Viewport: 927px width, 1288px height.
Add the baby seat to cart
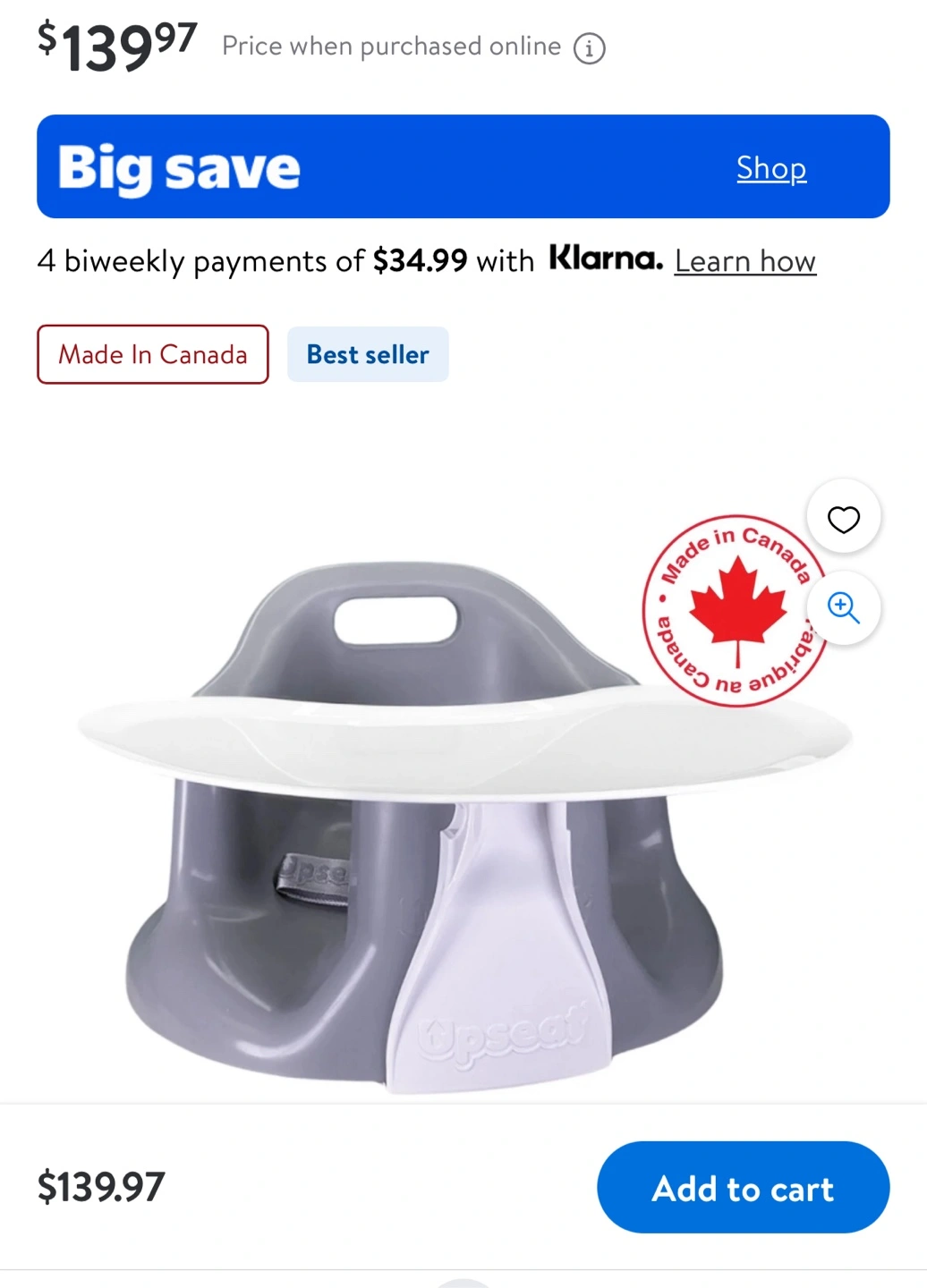click(743, 1188)
